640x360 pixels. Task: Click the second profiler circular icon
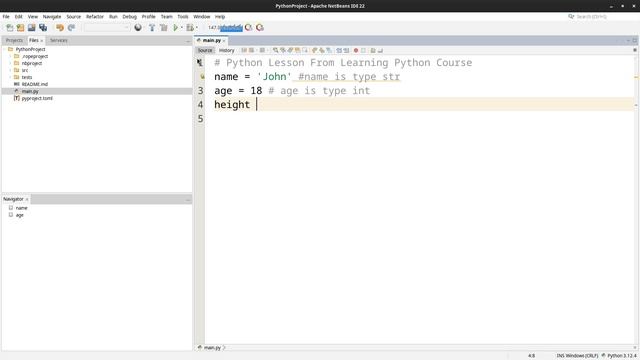pyautogui.click(x=260, y=28)
